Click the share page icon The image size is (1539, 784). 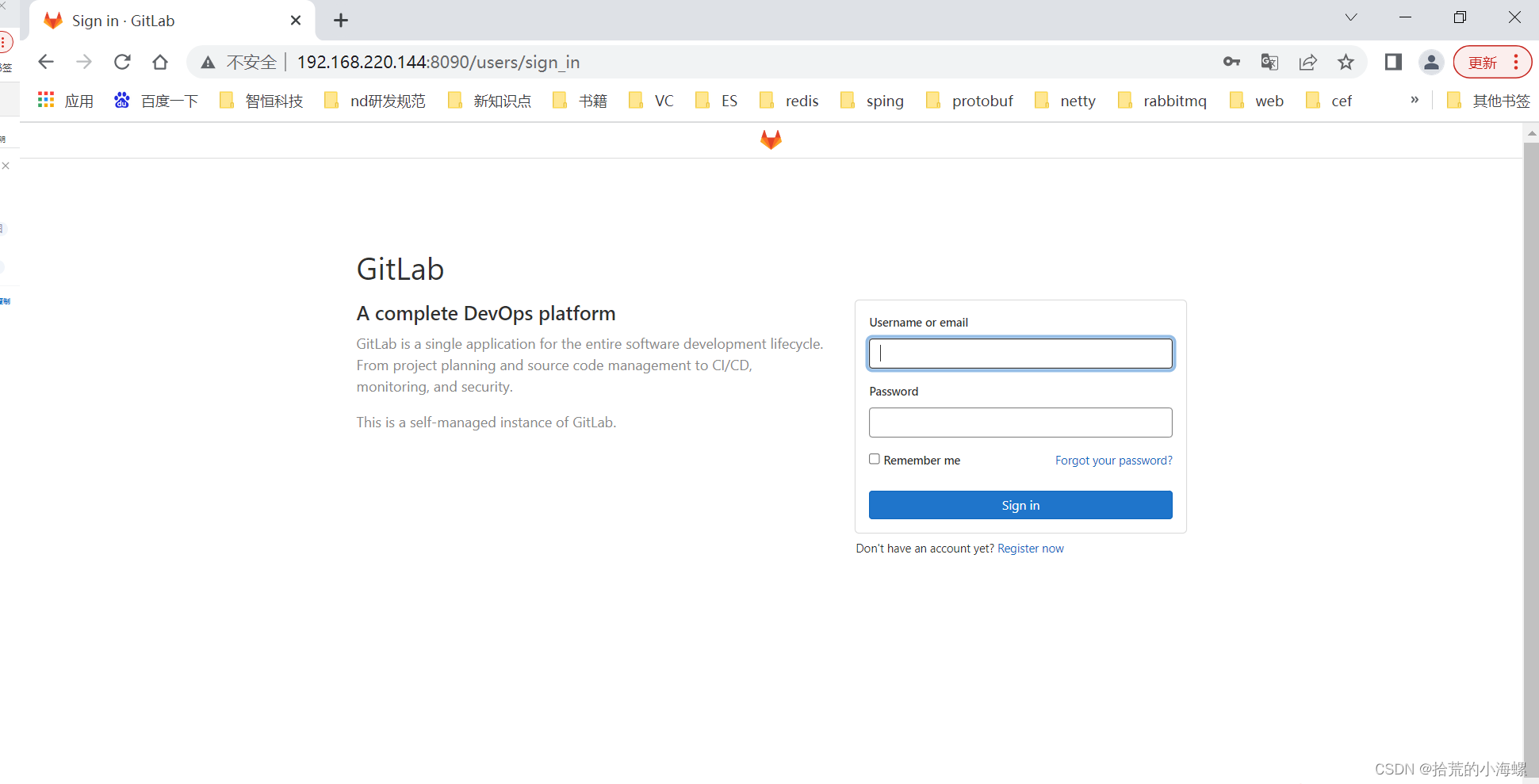[x=1307, y=62]
